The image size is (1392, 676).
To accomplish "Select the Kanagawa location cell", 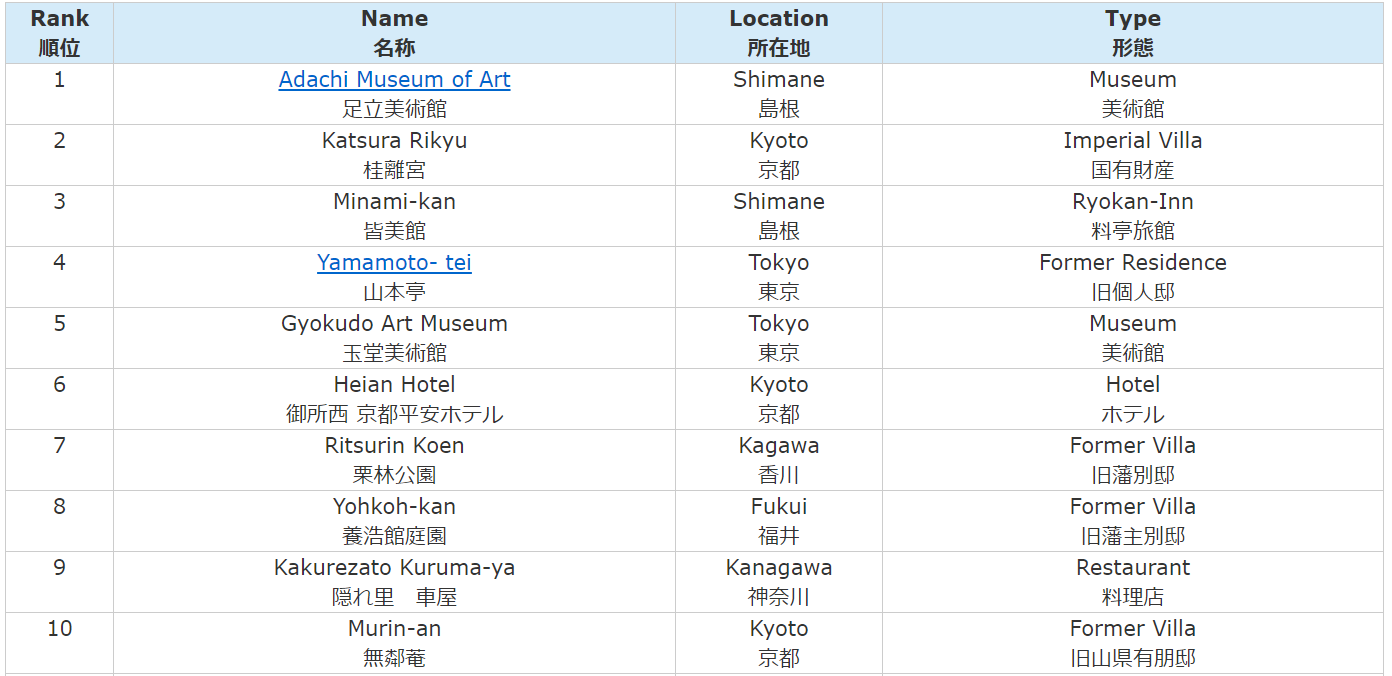I will click(779, 582).
